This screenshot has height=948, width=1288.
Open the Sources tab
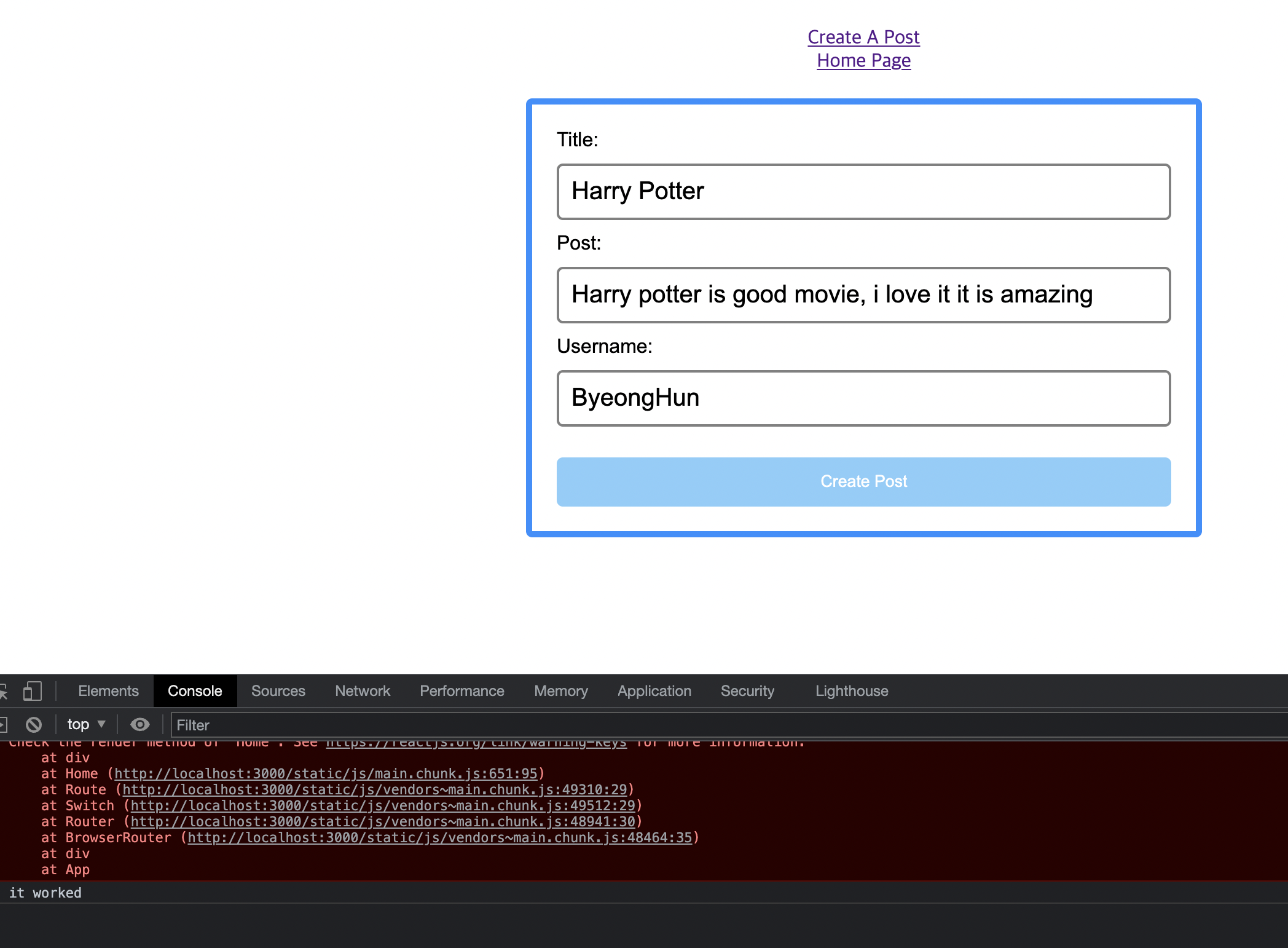coord(278,691)
